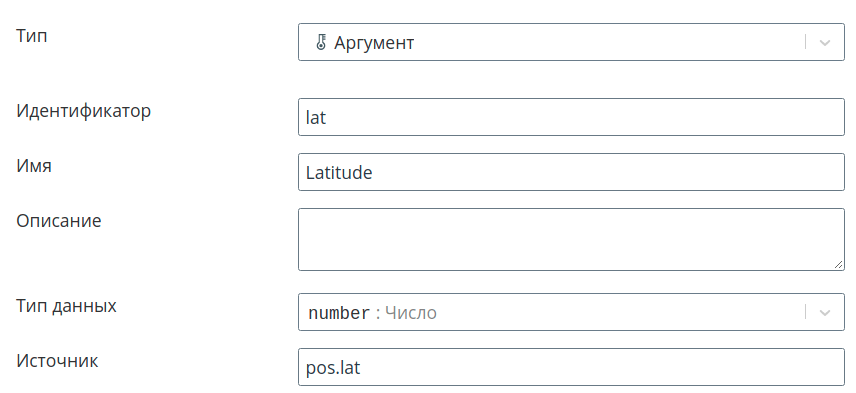Click the Тип данных field label
This screenshot has width=856, height=393.
(66, 306)
